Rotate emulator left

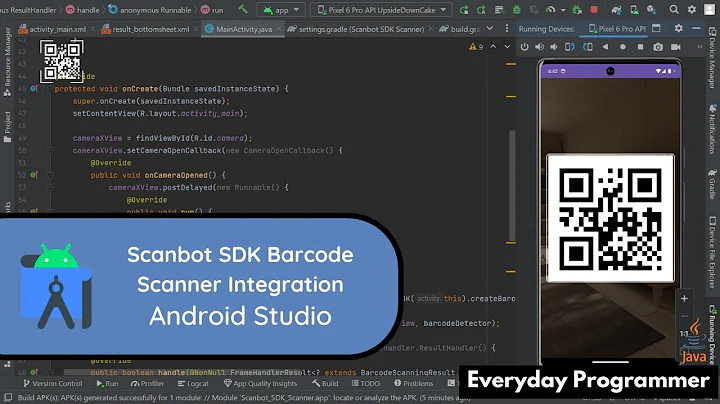click(x=570, y=47)
